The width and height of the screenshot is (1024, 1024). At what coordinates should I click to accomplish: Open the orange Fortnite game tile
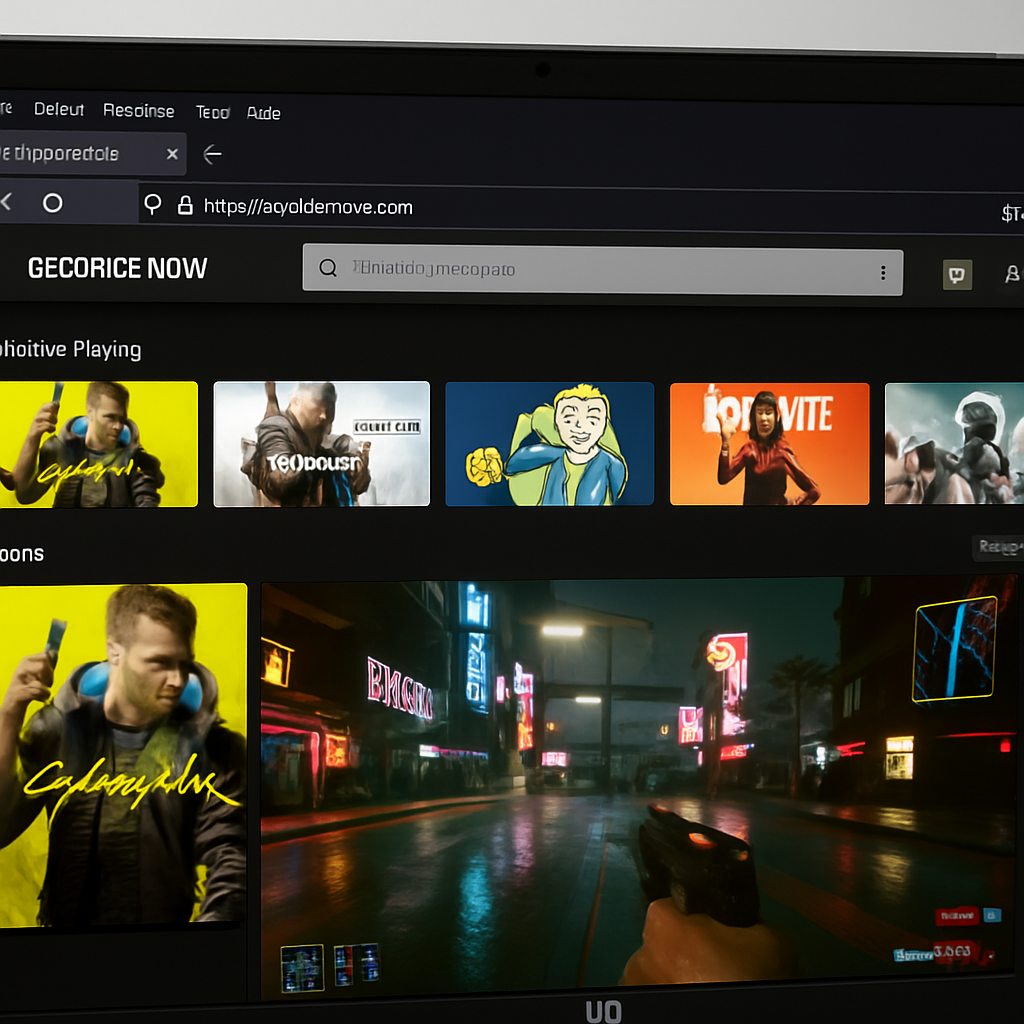tap(769, 444)
